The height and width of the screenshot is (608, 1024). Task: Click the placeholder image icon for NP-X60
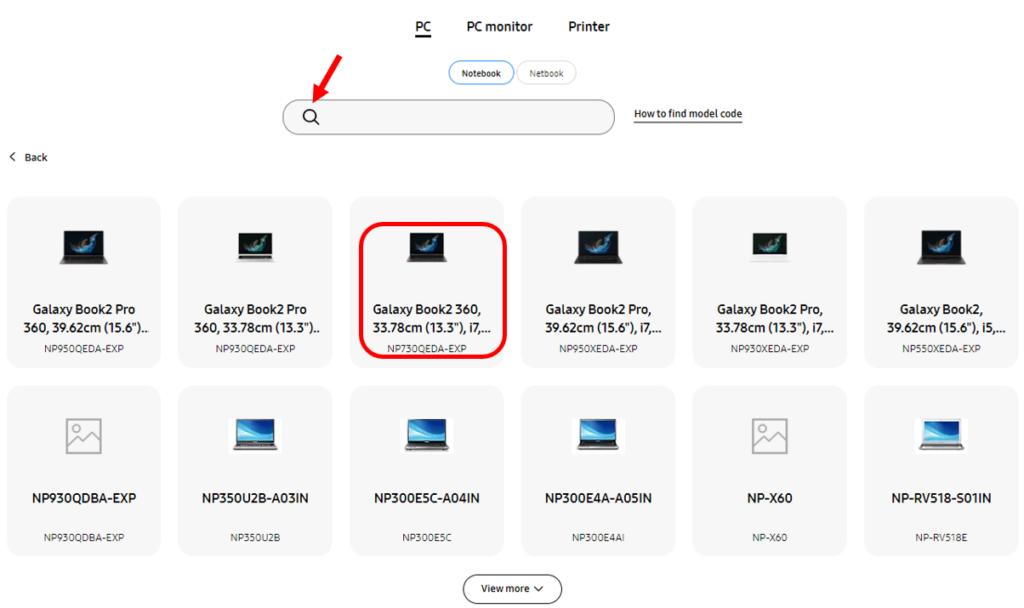[769, 436]
